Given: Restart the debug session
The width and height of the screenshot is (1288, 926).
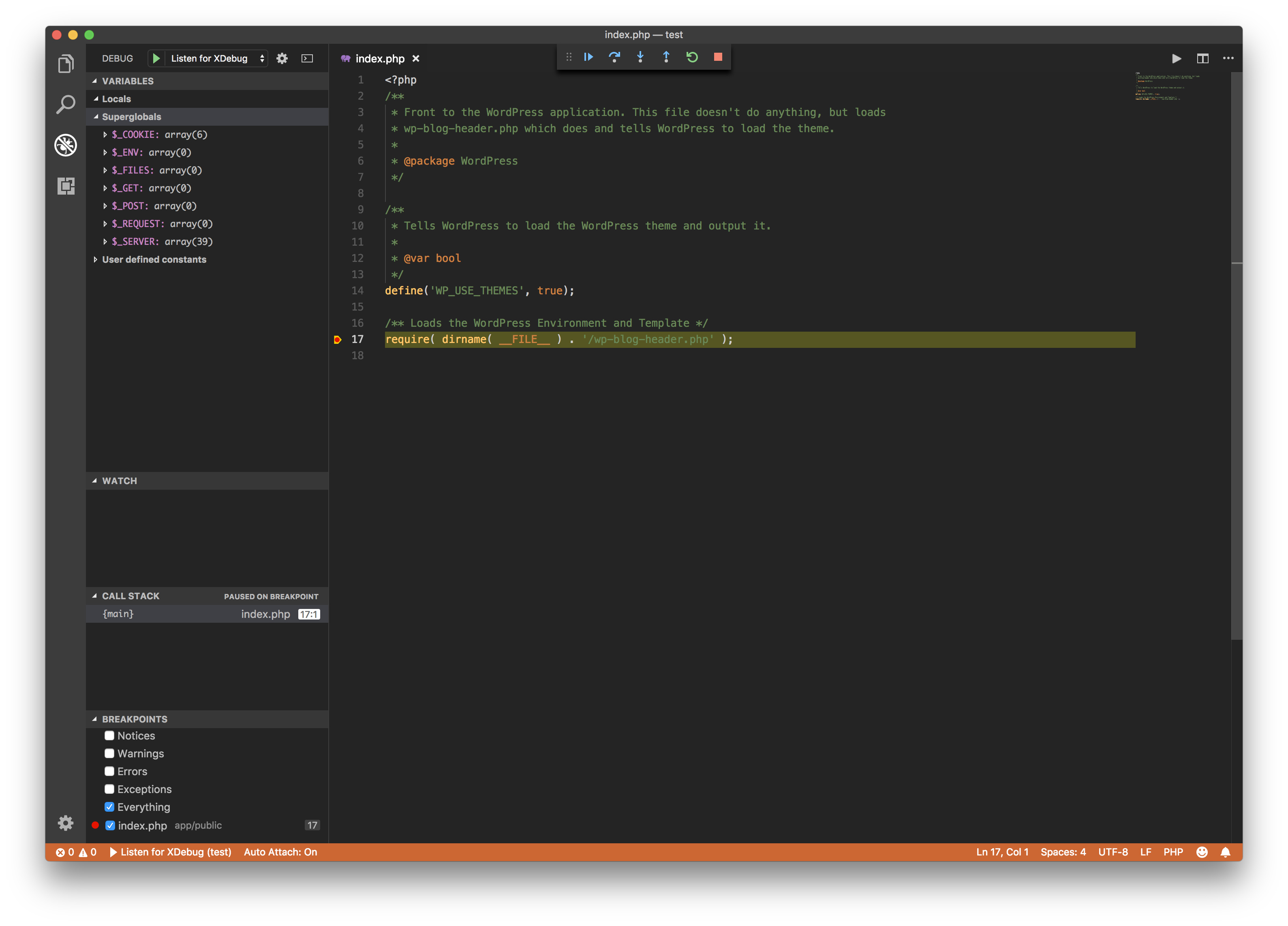Looking at the screenshot, I should [692, 57].
